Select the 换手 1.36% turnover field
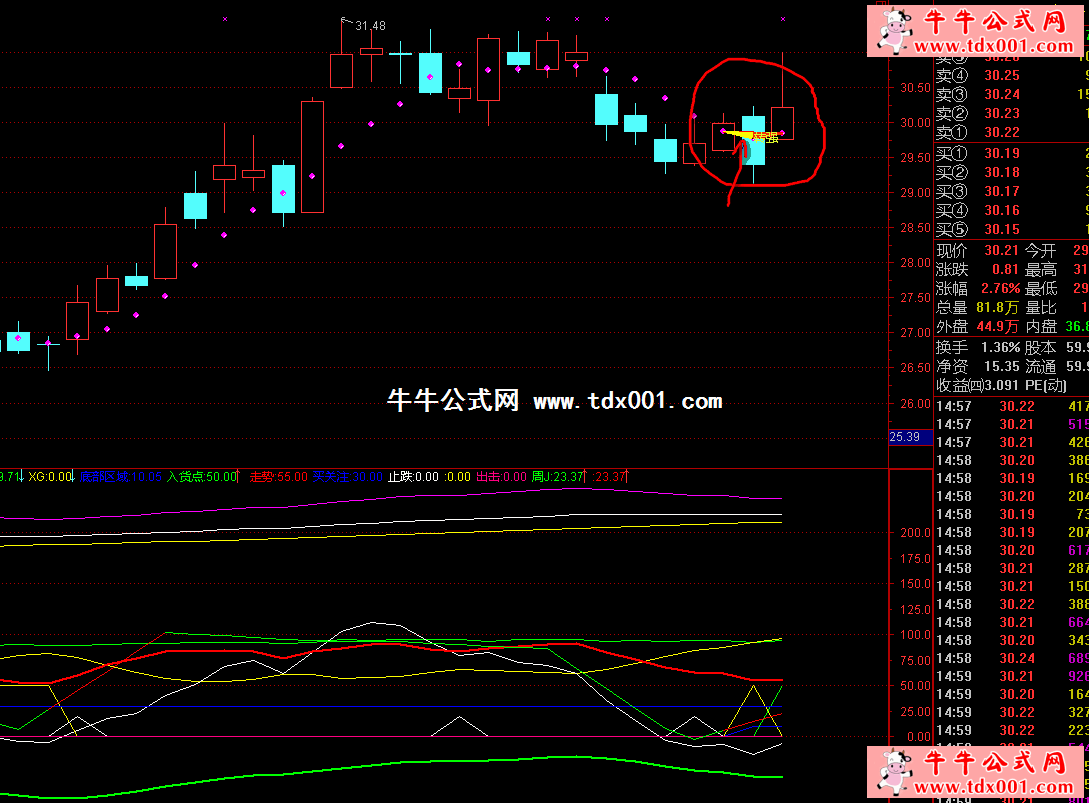The image size is (1089, 803). pos(978,347)
